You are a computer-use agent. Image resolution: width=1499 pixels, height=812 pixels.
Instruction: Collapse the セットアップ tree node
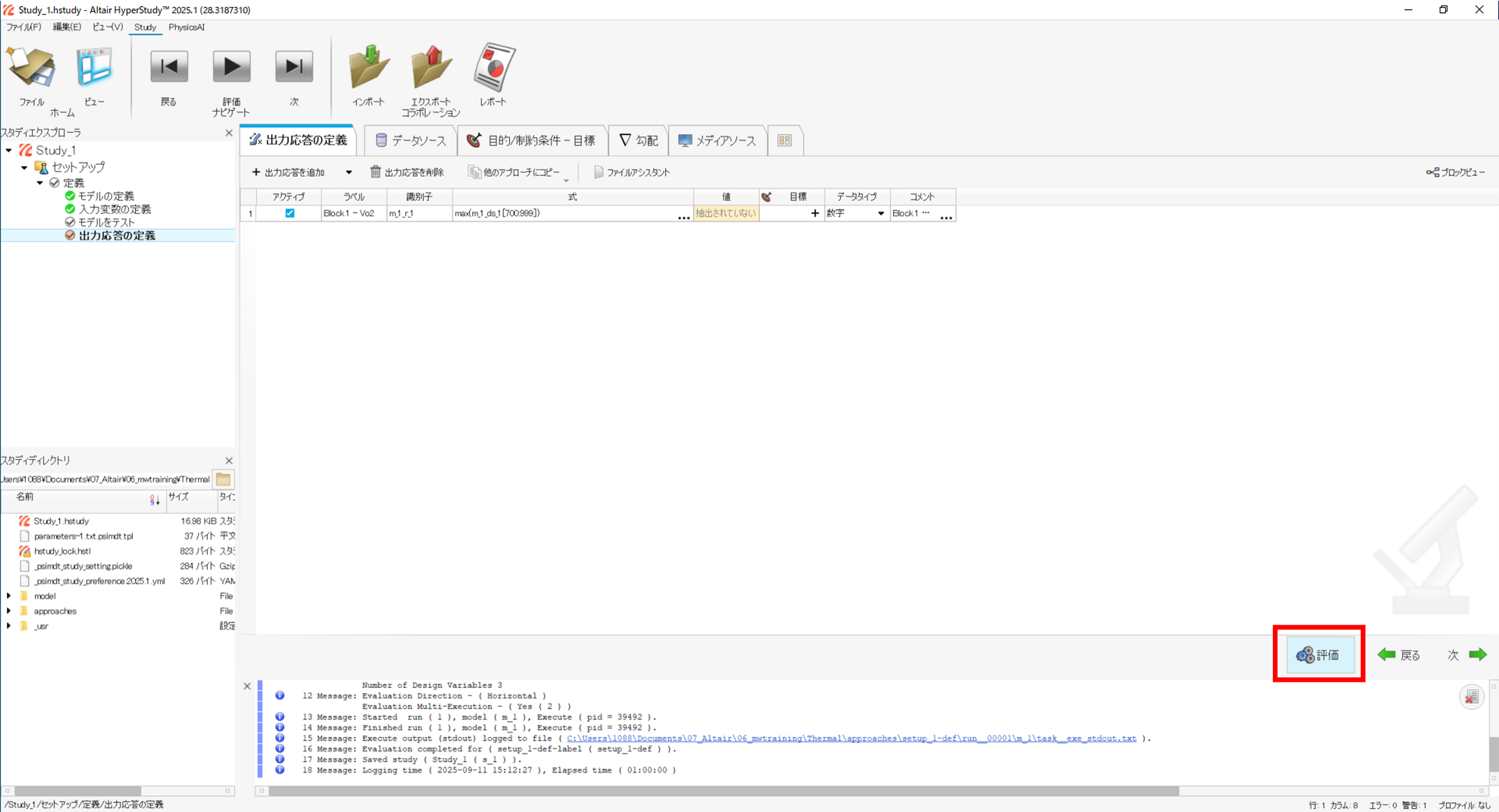tap(25, 167)
